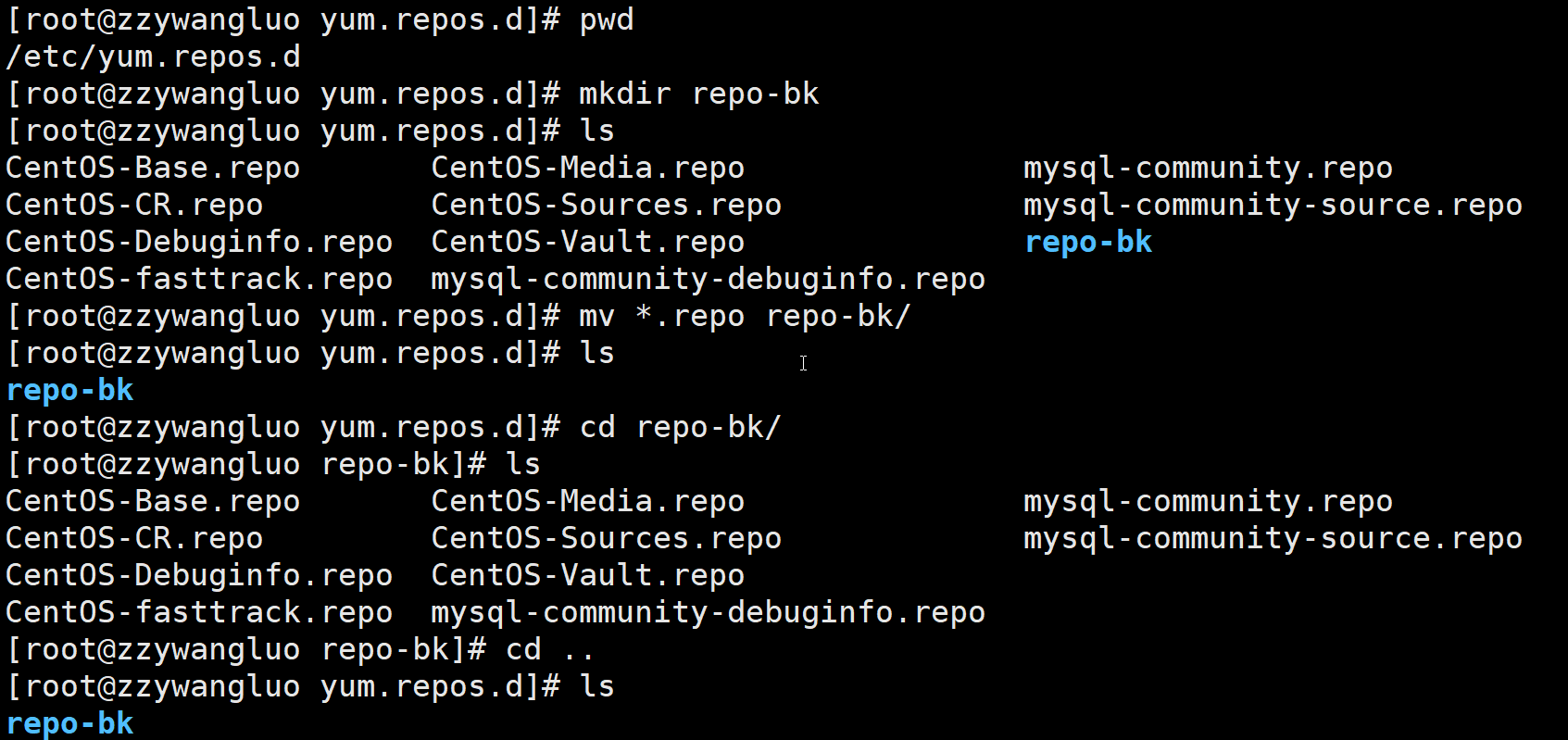1568x740 pixels.
Task: Click CentOS-Sources.repo in second ls listing
Action: 607,539
